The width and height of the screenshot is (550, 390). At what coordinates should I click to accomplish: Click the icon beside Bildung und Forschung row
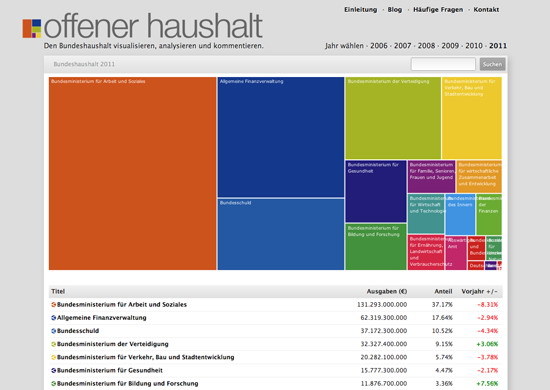(x=54, y=384)
